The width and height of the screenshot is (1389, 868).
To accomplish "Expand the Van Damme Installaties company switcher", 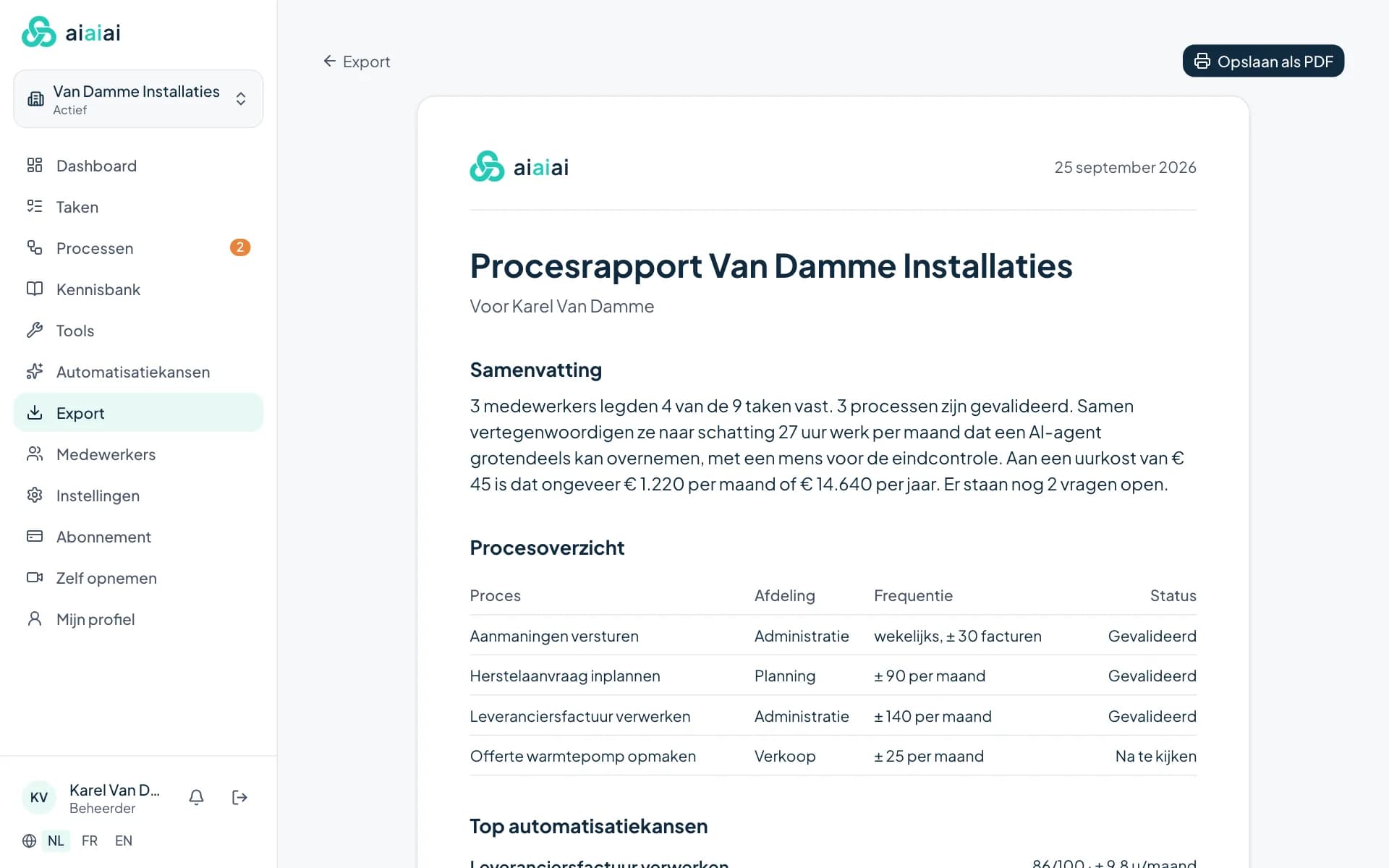I will point(138,99).
